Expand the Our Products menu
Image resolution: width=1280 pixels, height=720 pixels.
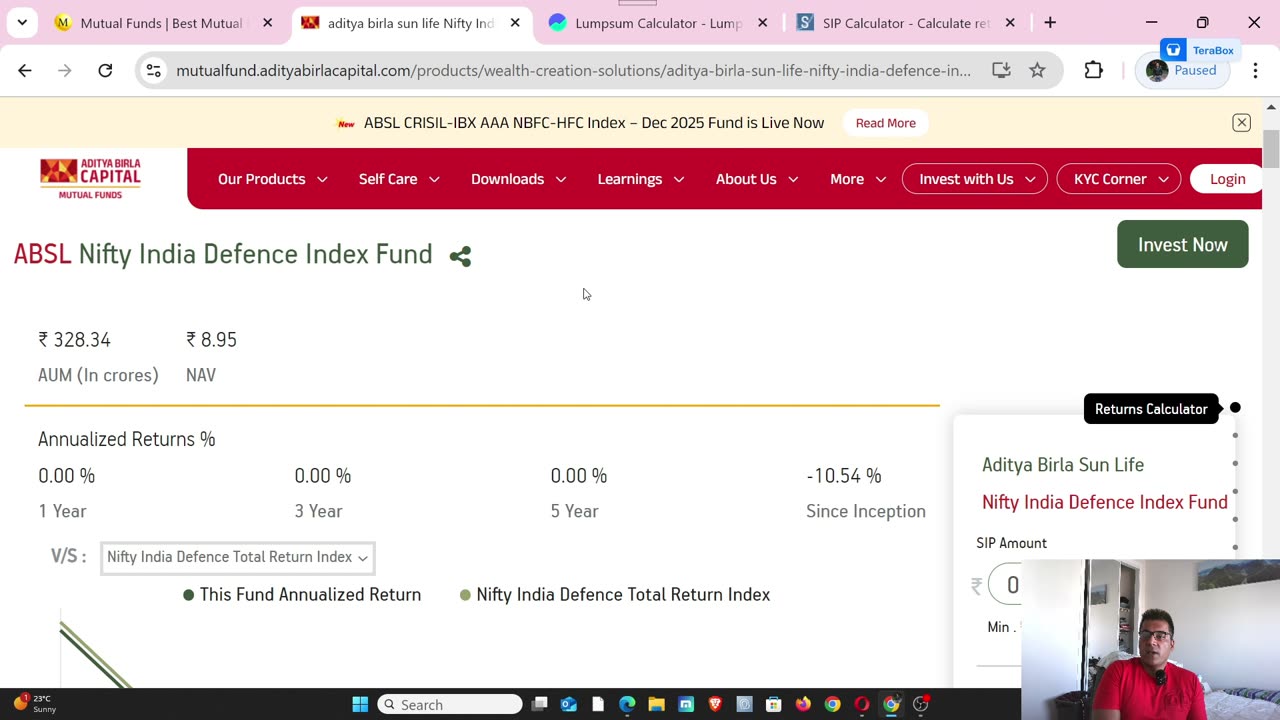point(272,179)
